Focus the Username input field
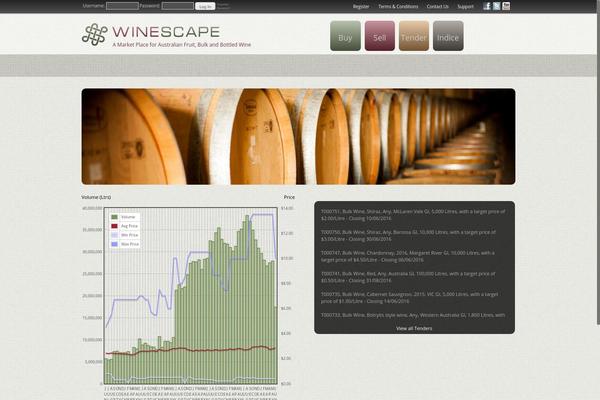This screenshot has width=600, height=400. click(x=122, y=6)
